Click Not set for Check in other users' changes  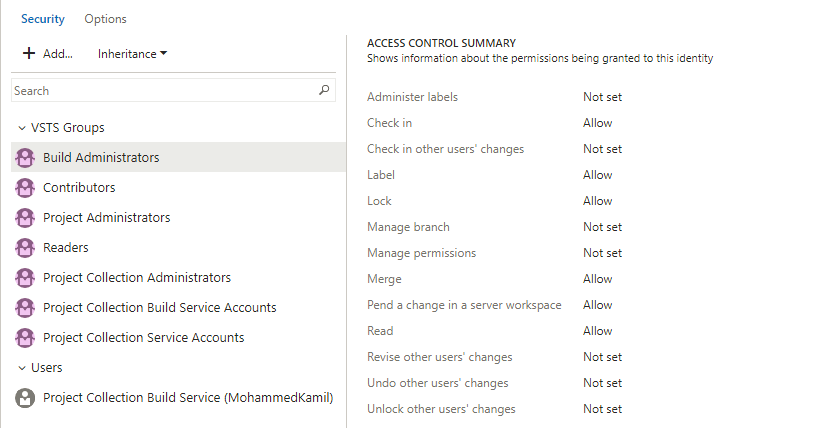603,149
